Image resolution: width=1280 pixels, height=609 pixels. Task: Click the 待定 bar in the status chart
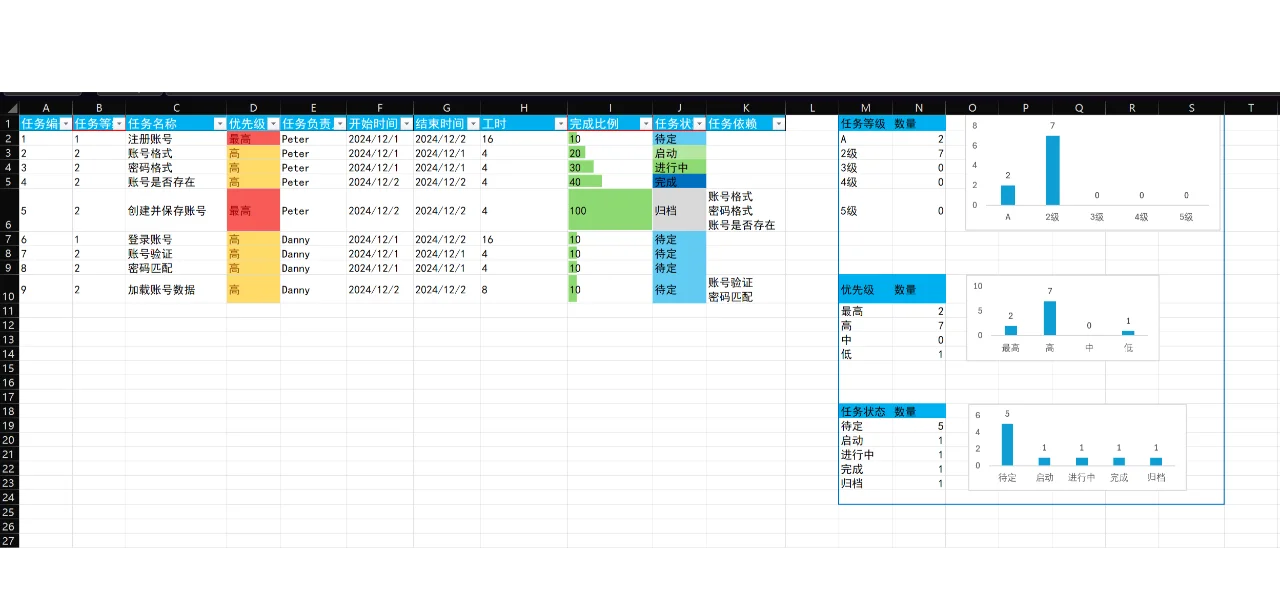(1007, 444)
